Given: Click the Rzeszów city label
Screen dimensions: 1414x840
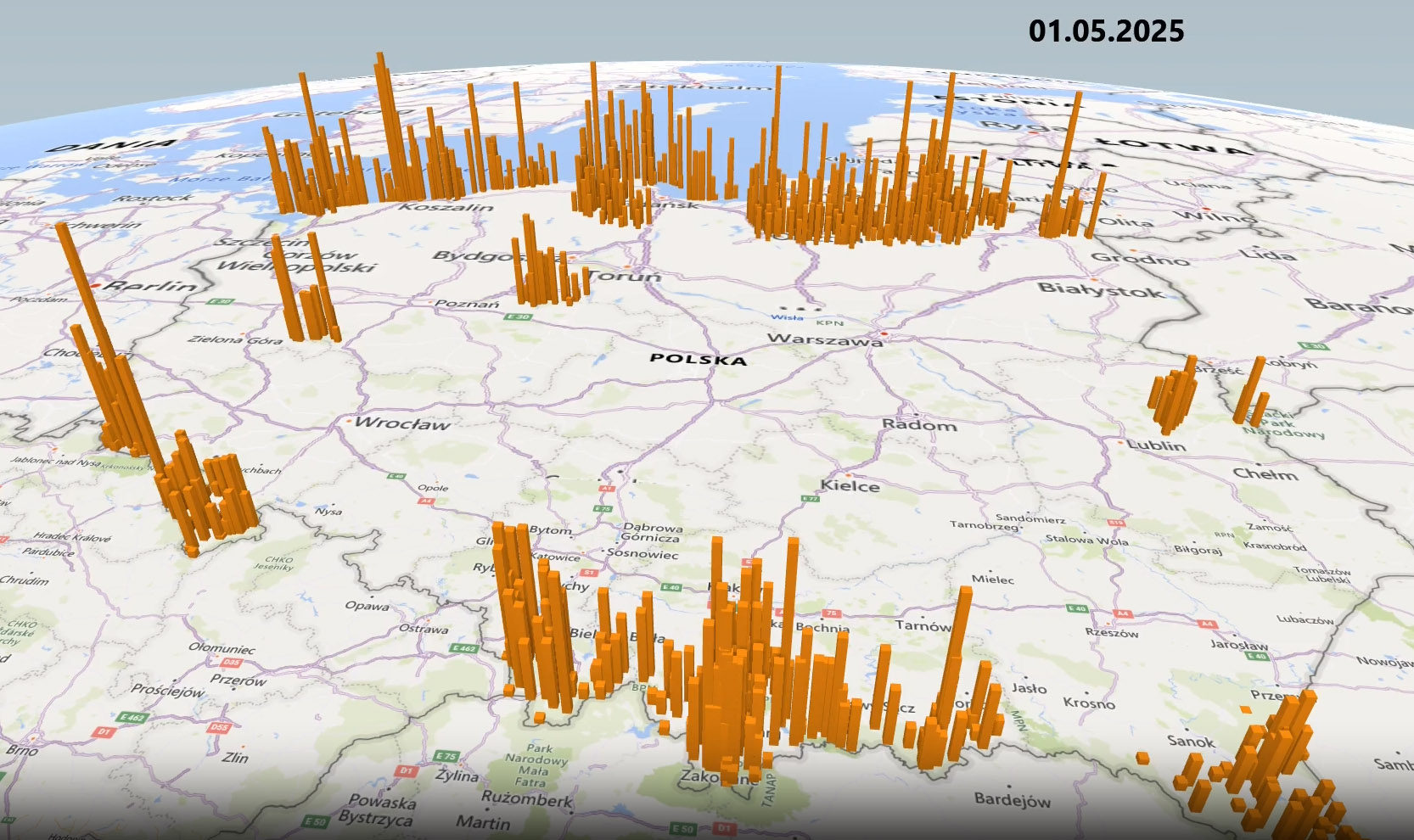Looking at the screenshot, I should 1112,633.
